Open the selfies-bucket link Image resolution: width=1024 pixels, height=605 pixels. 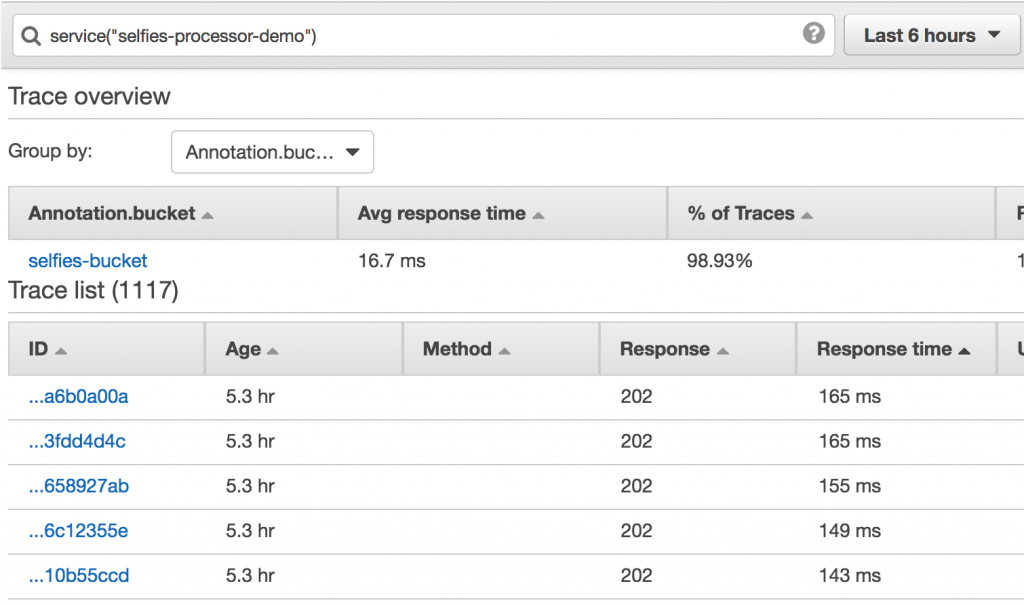tap(88, 261)
